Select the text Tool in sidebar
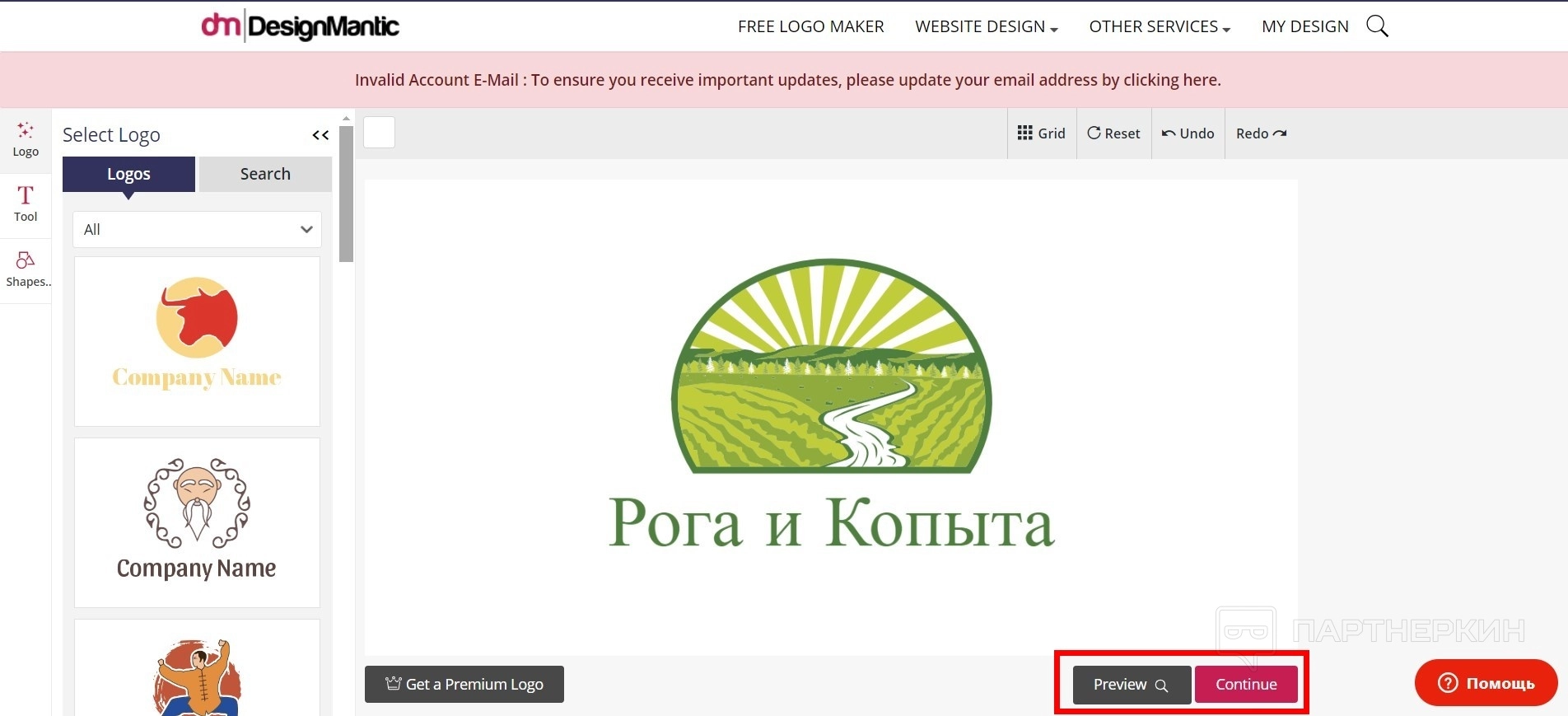The height and width of the screenshot is (716, 1568). [x=26, y=205]
